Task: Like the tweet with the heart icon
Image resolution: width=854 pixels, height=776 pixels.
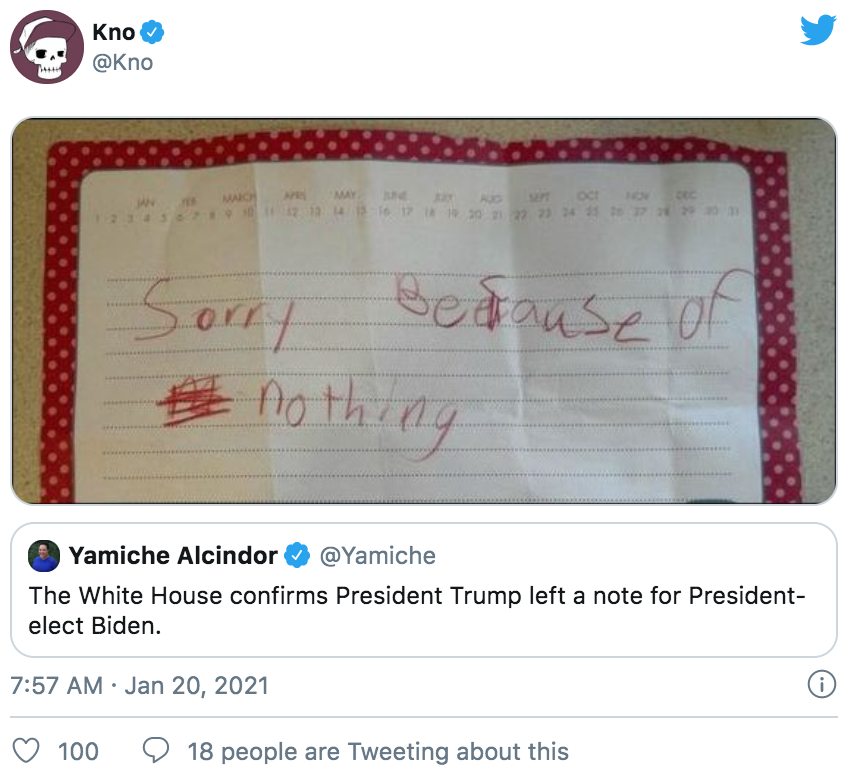Action: [x=28, y=751]
